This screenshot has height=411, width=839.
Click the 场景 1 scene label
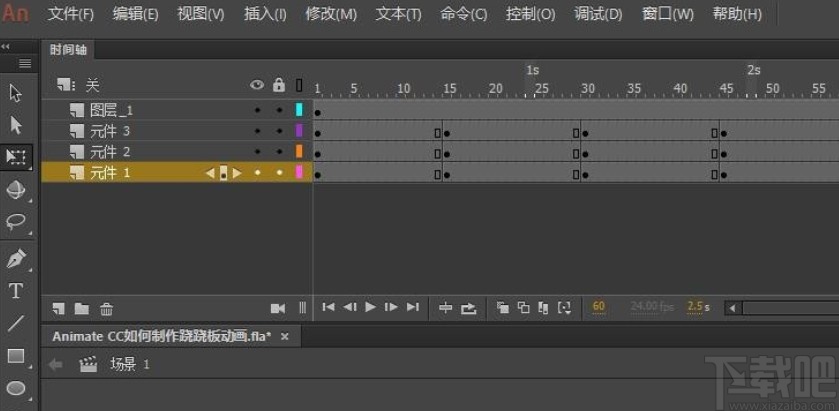coord(129,365)
